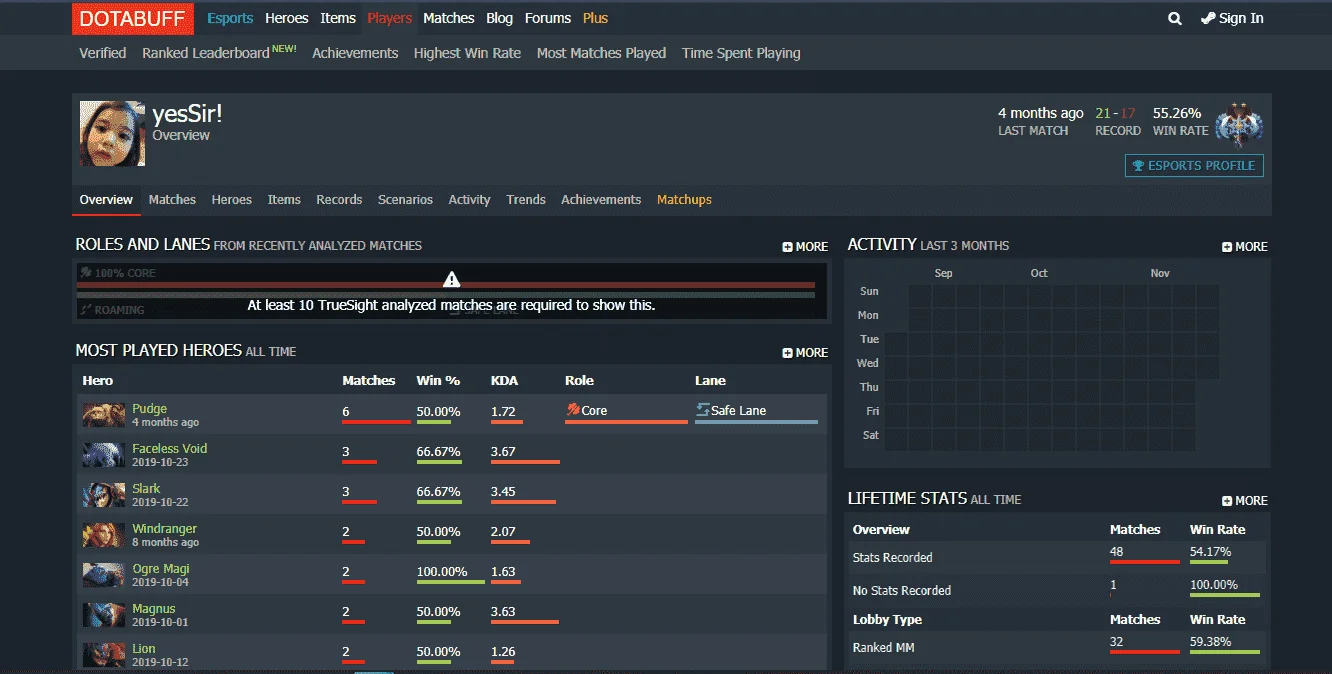This screenshot has width=1332, height=674.
Task: Click the Matches column header
Action: (369, 380)
